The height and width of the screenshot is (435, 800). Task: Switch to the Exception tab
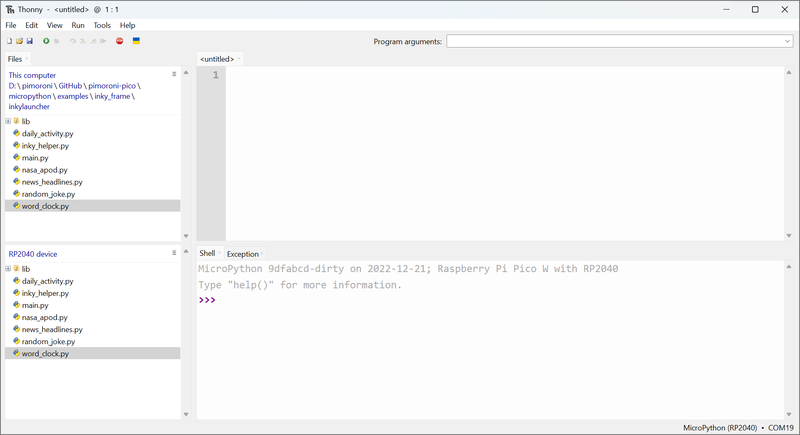pyautogui.click(x=242, y=254)
